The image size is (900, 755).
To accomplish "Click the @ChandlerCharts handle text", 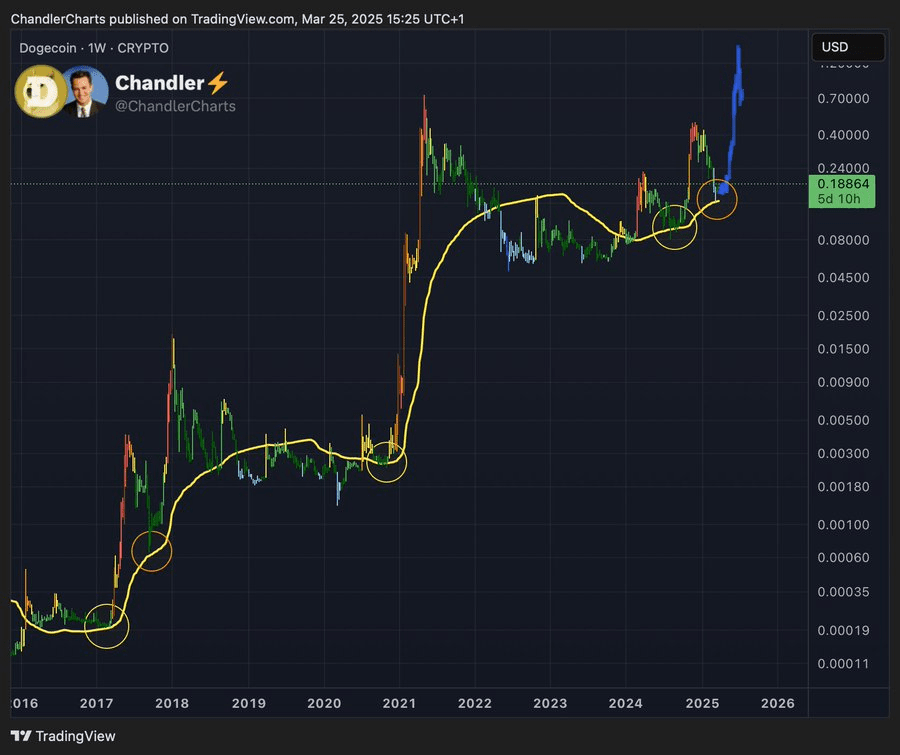I will [x=175, y=106].
